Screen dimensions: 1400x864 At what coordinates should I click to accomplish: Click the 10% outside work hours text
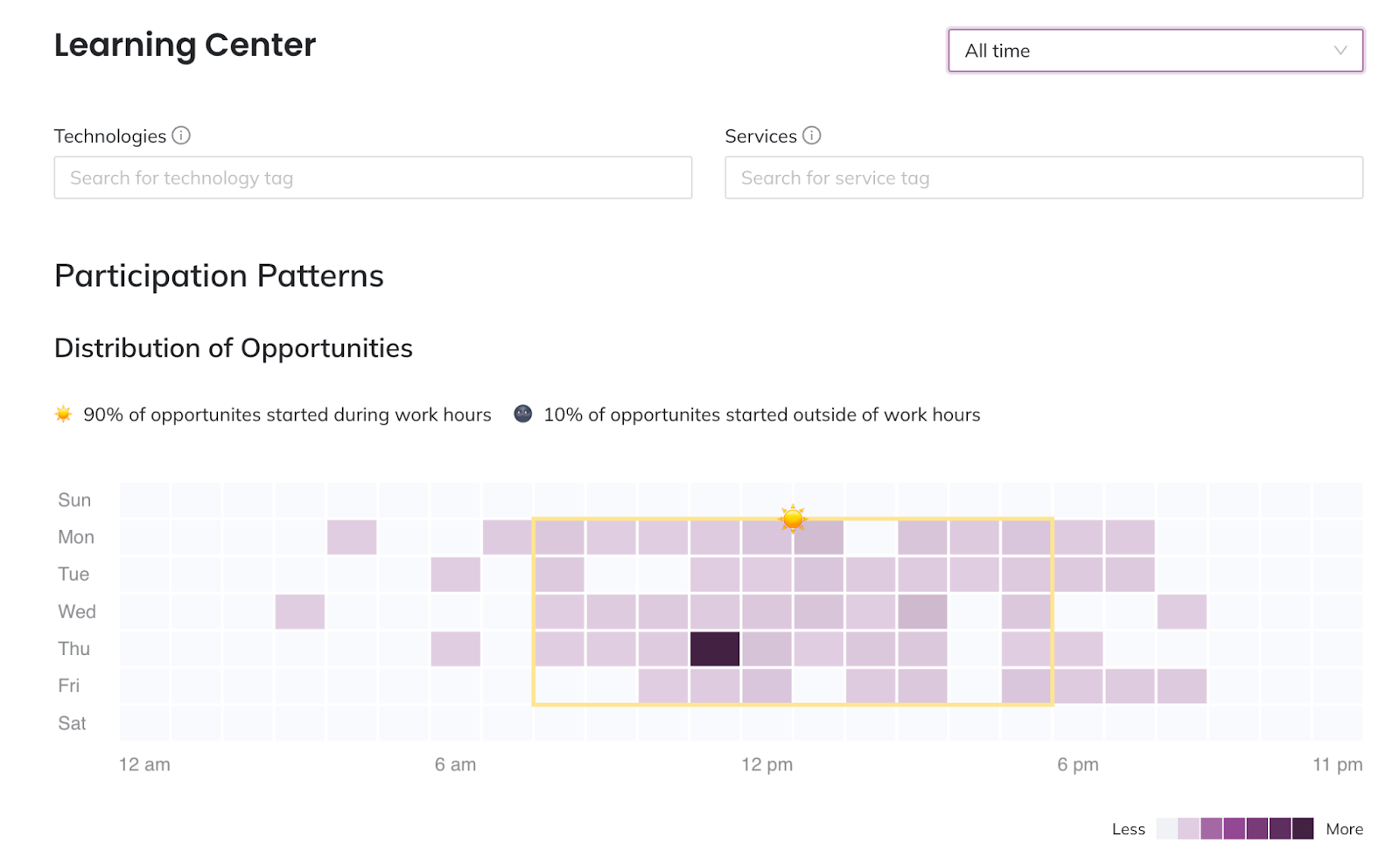[x=761, y=415]
